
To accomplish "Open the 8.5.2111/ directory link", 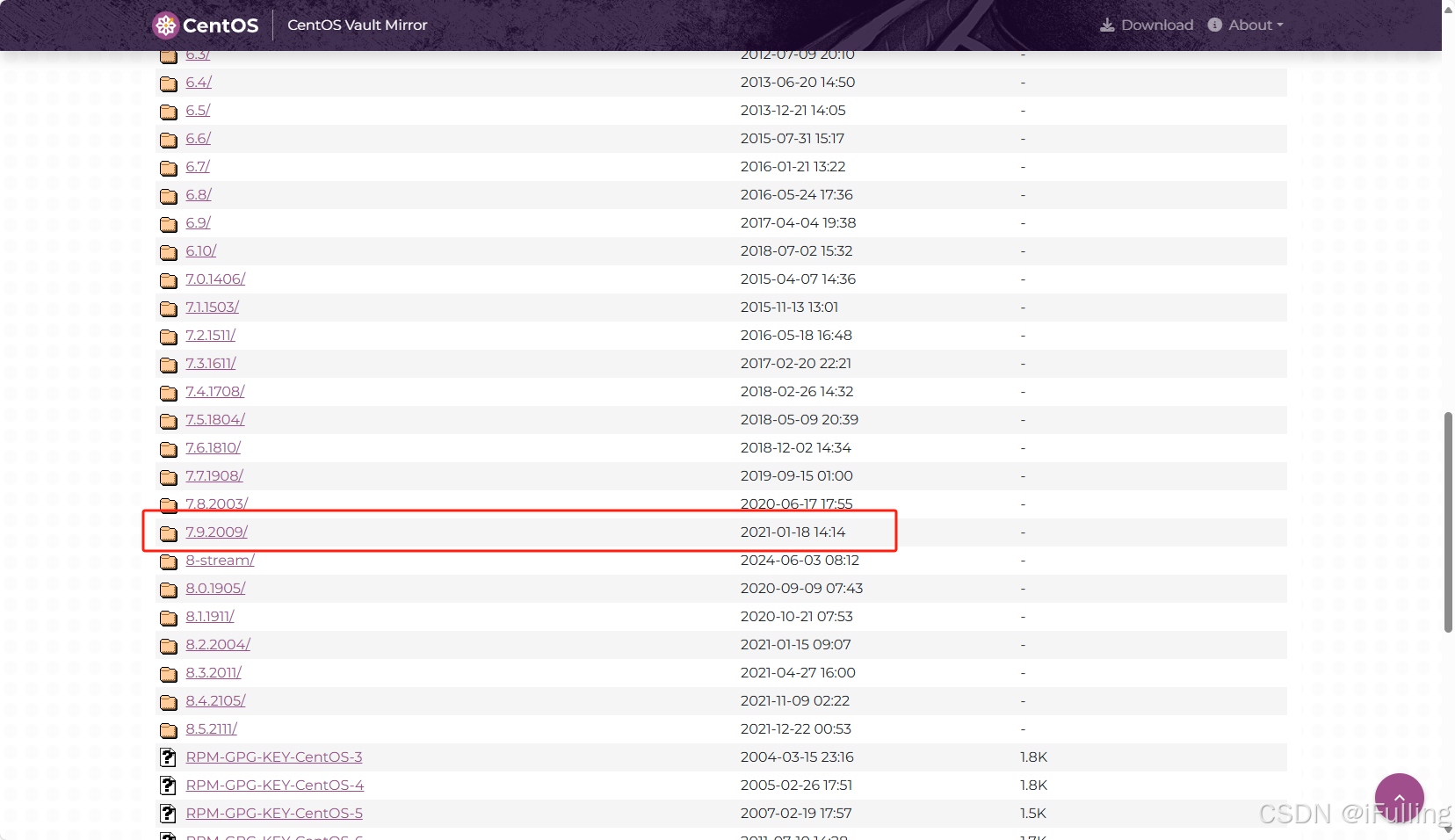I will tap(212, 728).
